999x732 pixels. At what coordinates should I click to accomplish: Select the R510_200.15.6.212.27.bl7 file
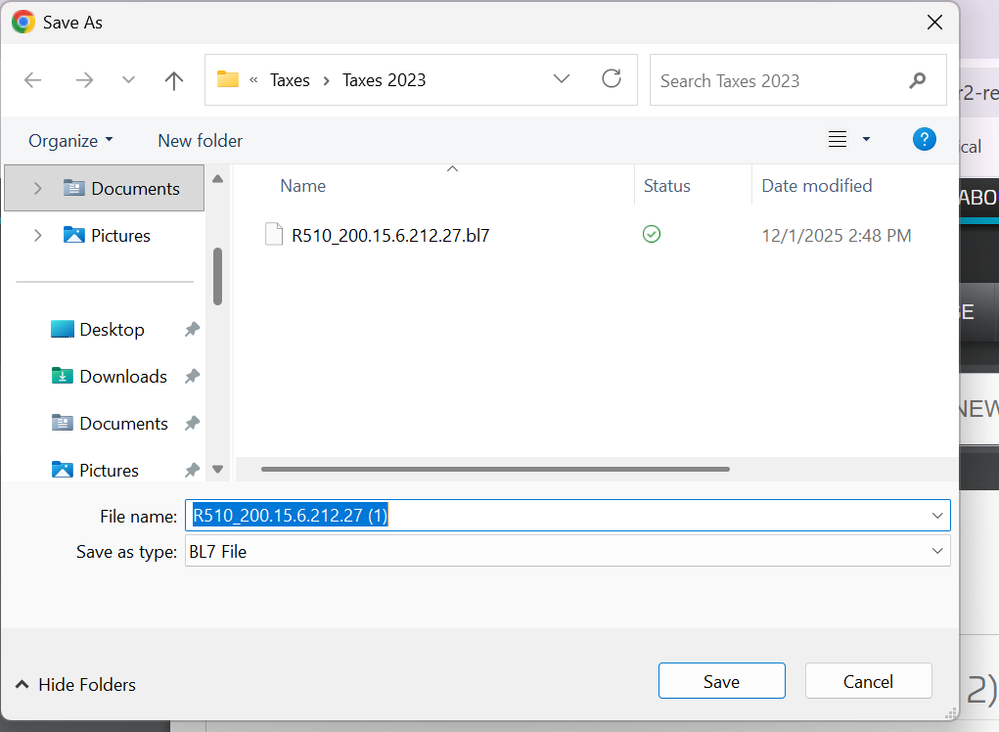(389, 234)
